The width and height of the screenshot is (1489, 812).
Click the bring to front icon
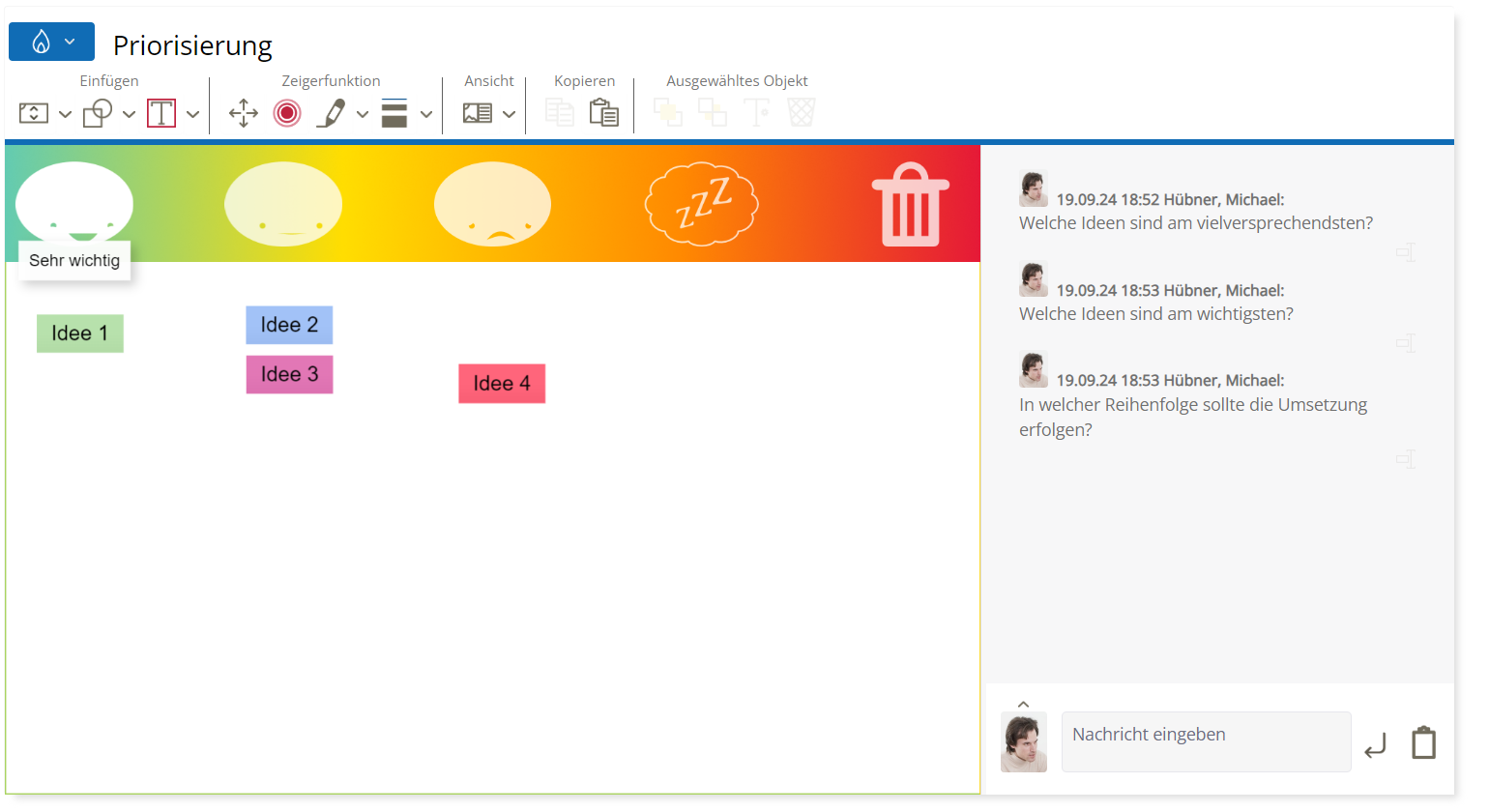pos(668,113)
